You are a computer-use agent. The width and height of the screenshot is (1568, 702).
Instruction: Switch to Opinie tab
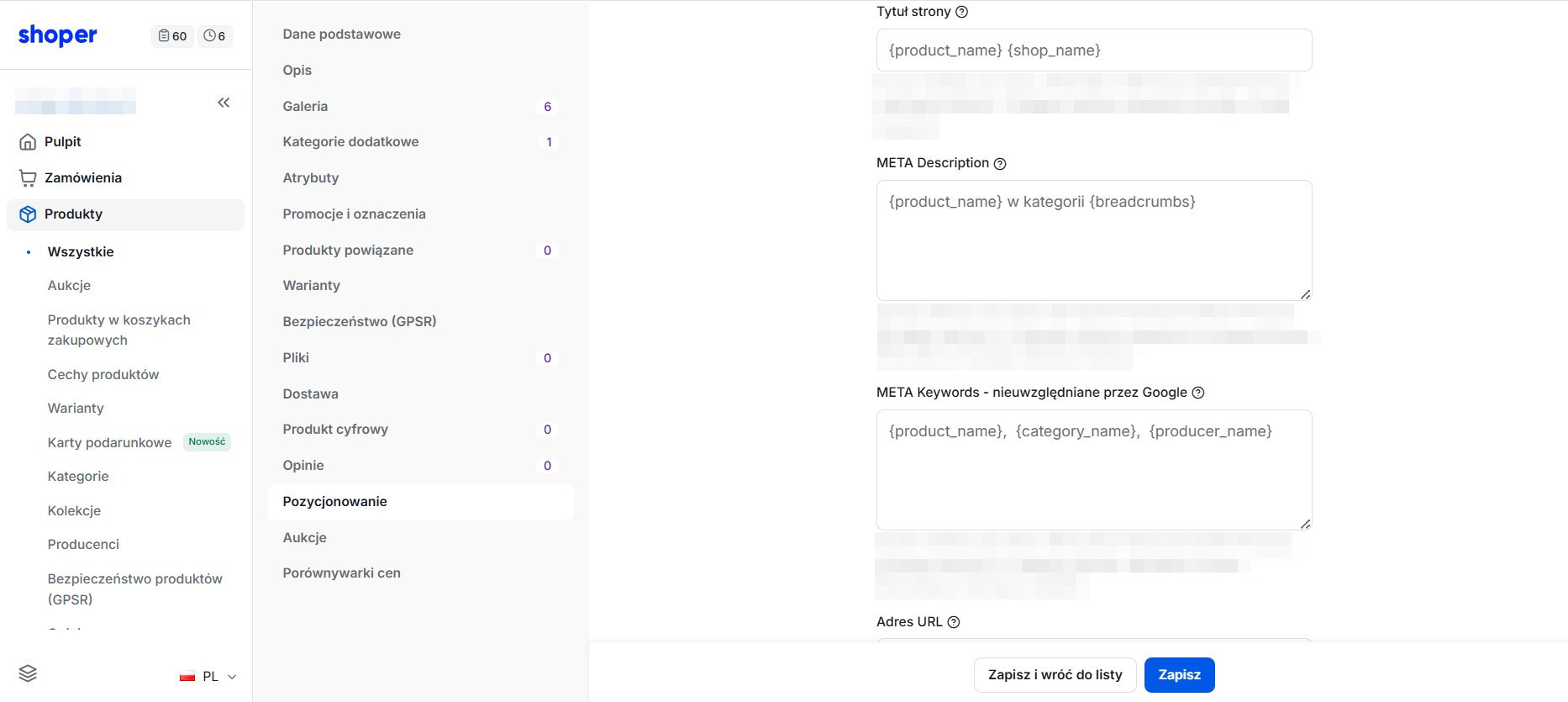(420, 466)
